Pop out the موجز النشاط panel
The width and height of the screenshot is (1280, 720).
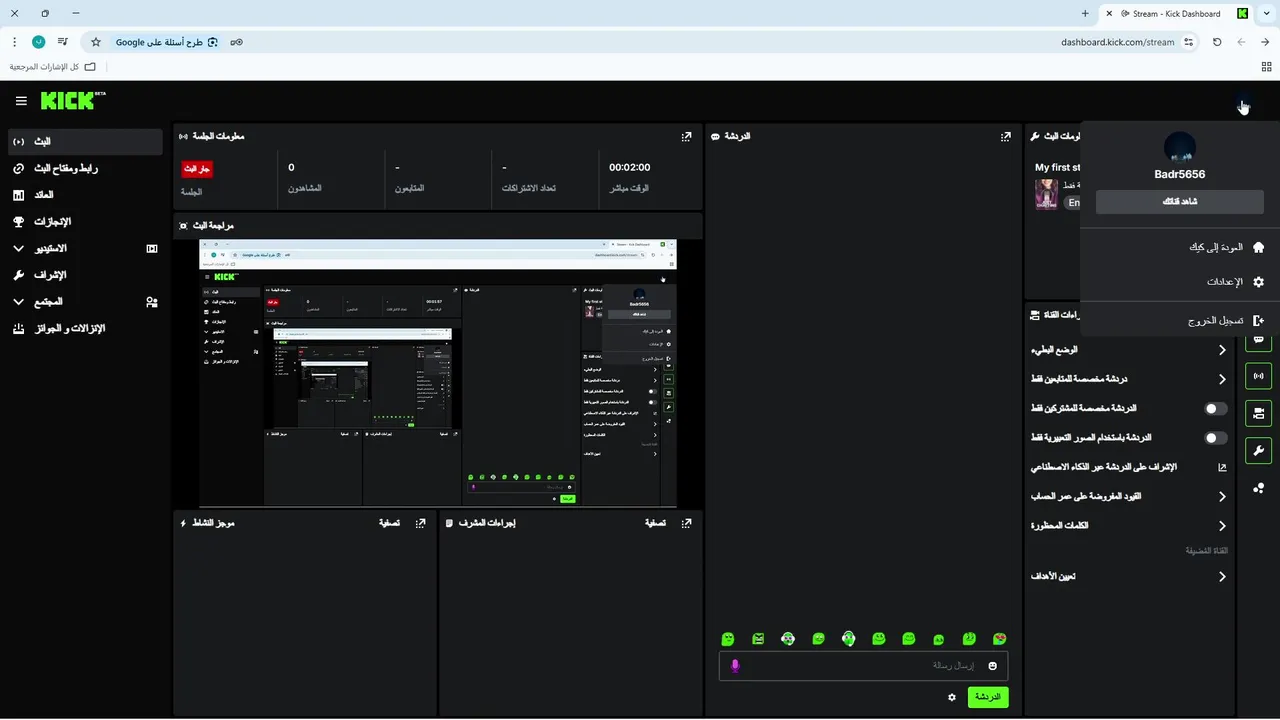(421, 522)
